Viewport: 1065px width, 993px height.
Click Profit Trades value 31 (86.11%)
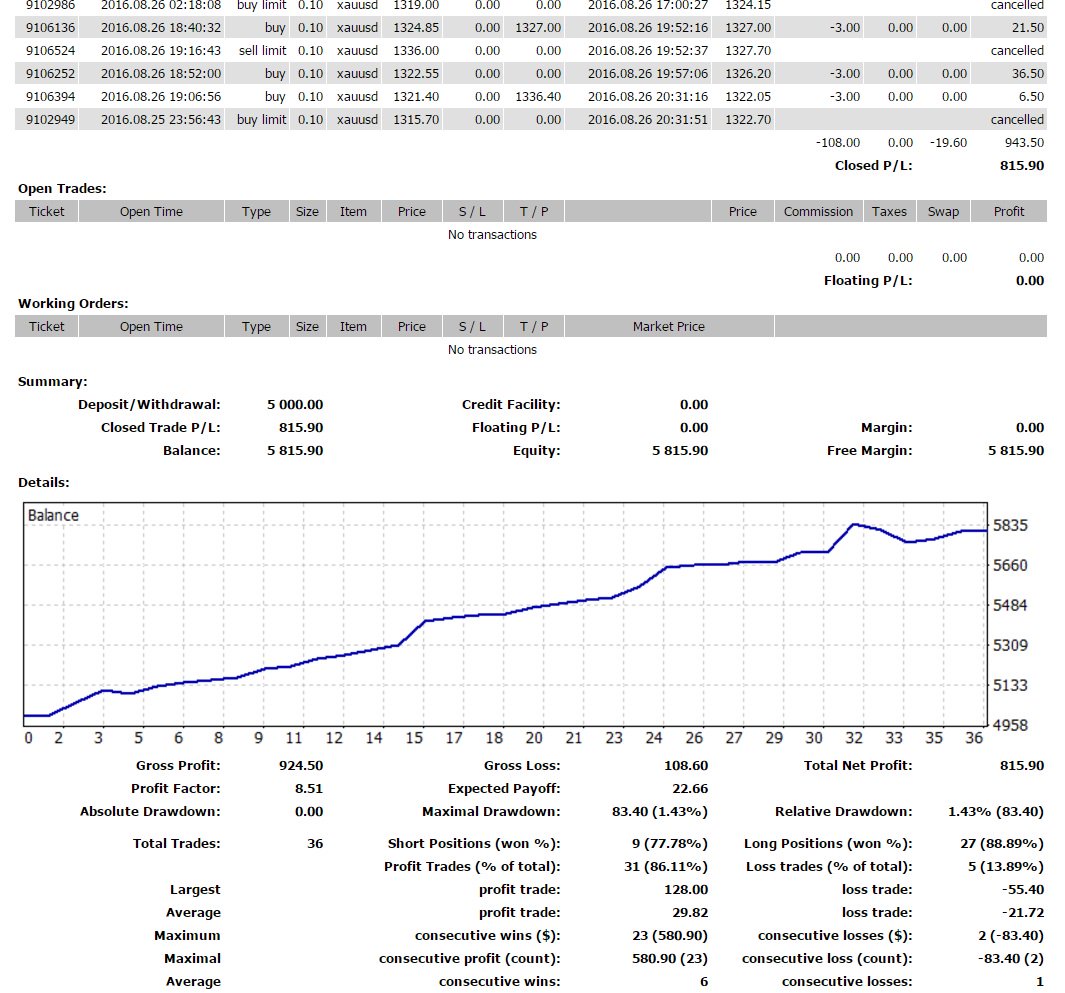point(666,868)
